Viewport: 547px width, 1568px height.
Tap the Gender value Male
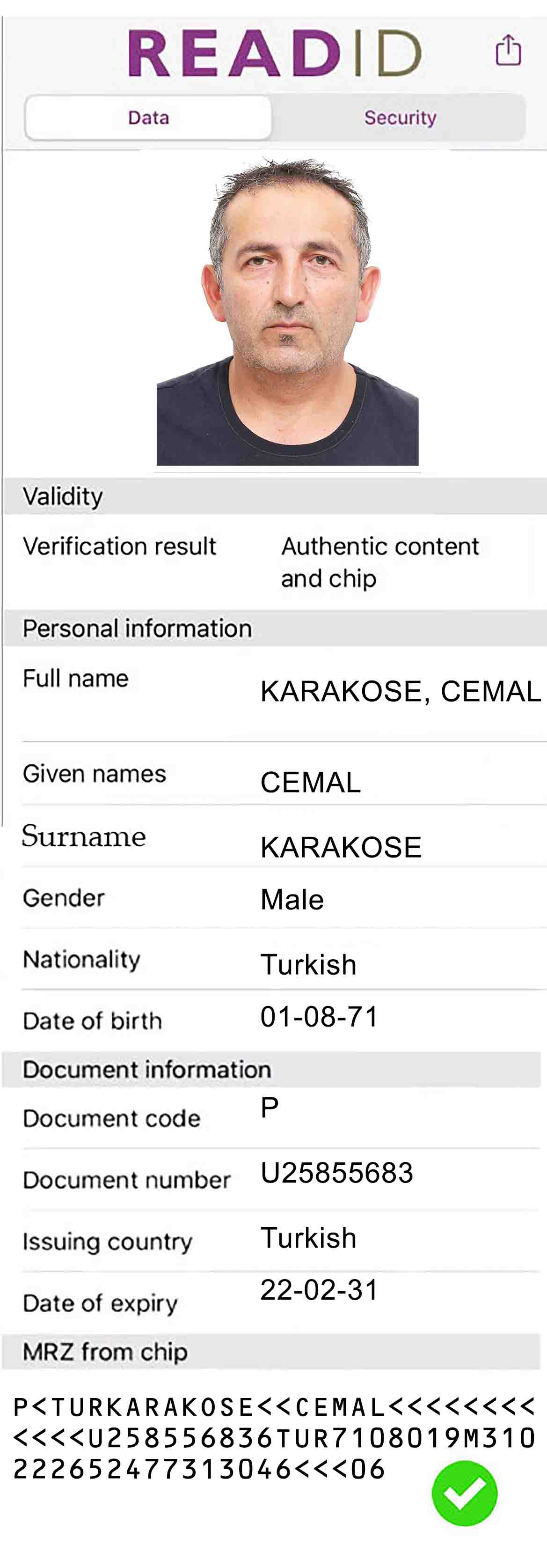[292, 900]
